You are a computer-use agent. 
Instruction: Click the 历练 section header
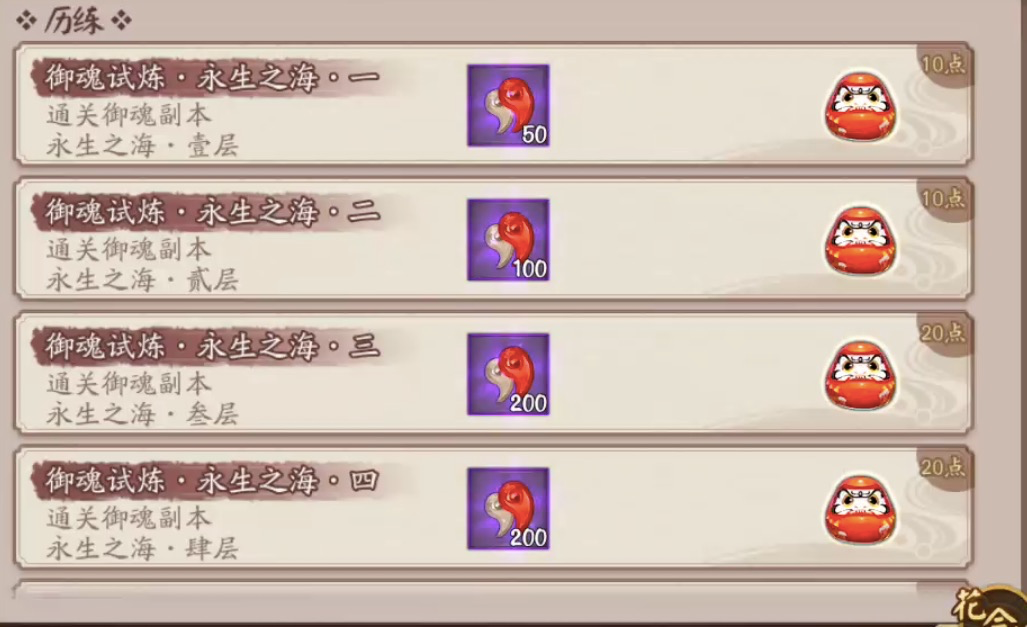(x=74, y=20)
